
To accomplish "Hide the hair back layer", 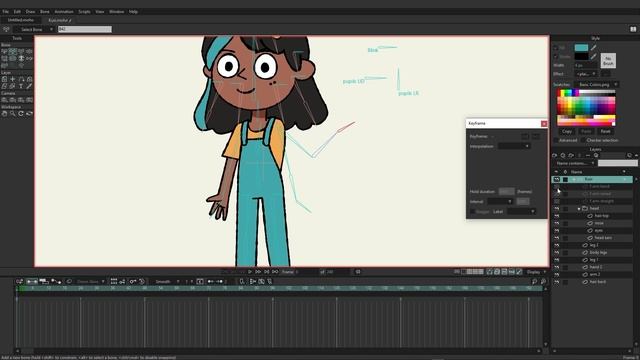I will (x=557, y=282).
